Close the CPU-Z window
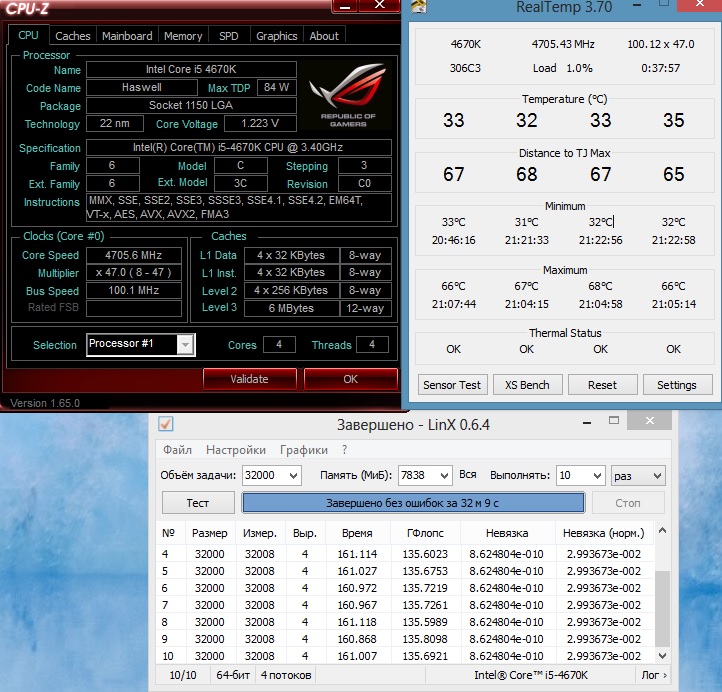Screen dimensions: 722x692 [379, 5]
